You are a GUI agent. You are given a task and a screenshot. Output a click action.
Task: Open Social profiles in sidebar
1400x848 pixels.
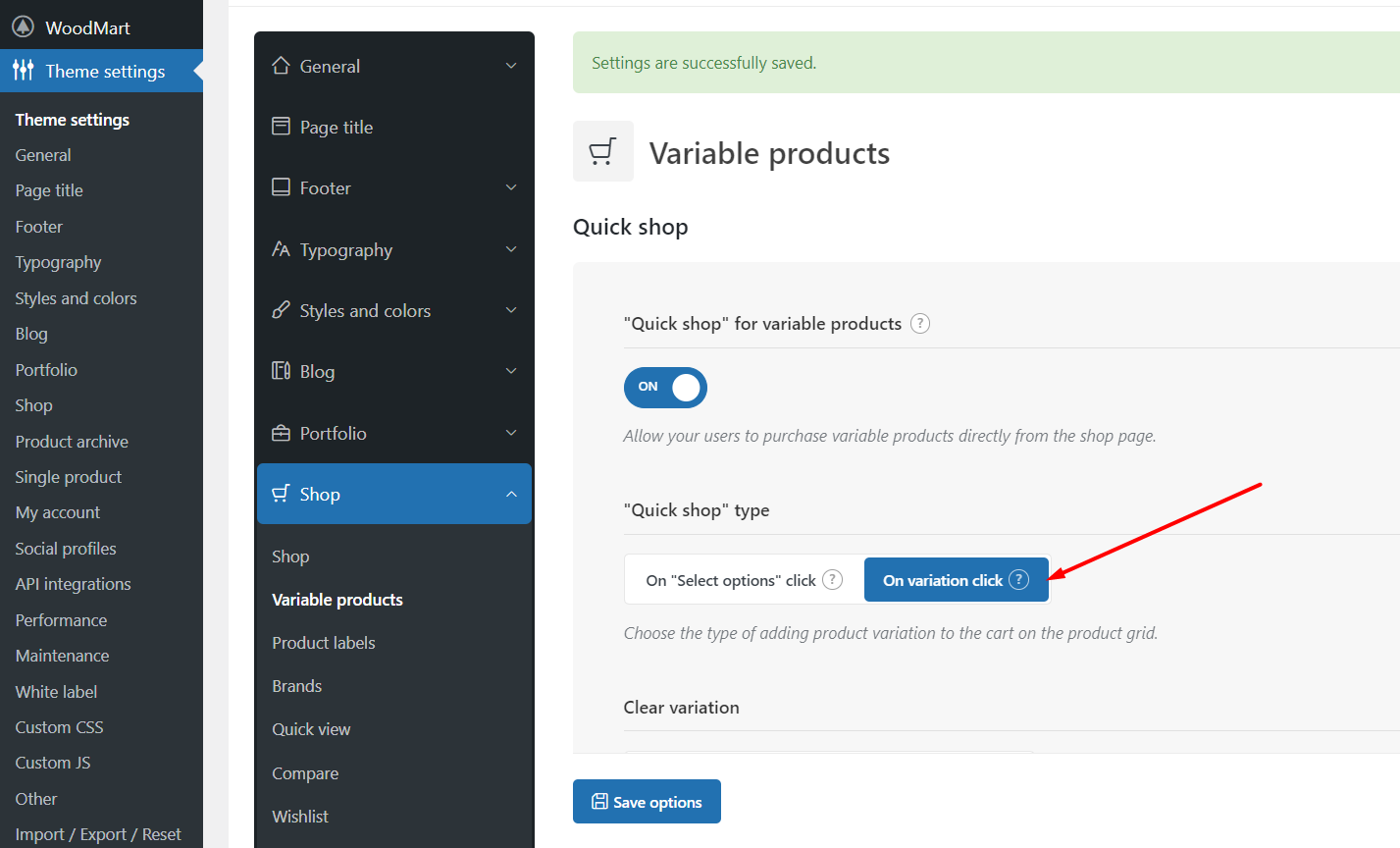(x=66, y=549)
